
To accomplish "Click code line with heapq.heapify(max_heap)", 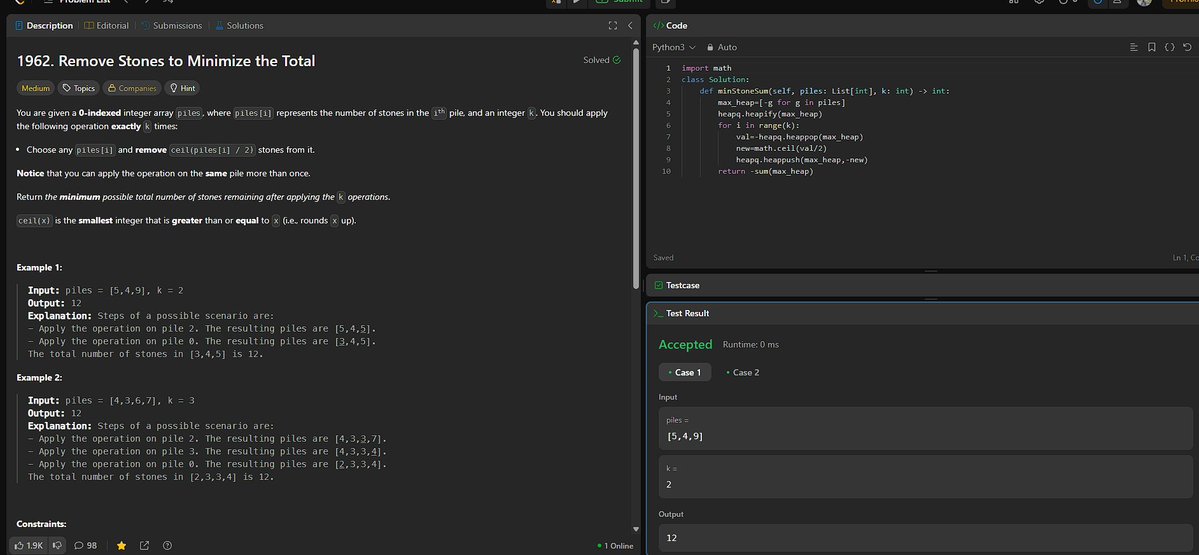I will point(770,114).
